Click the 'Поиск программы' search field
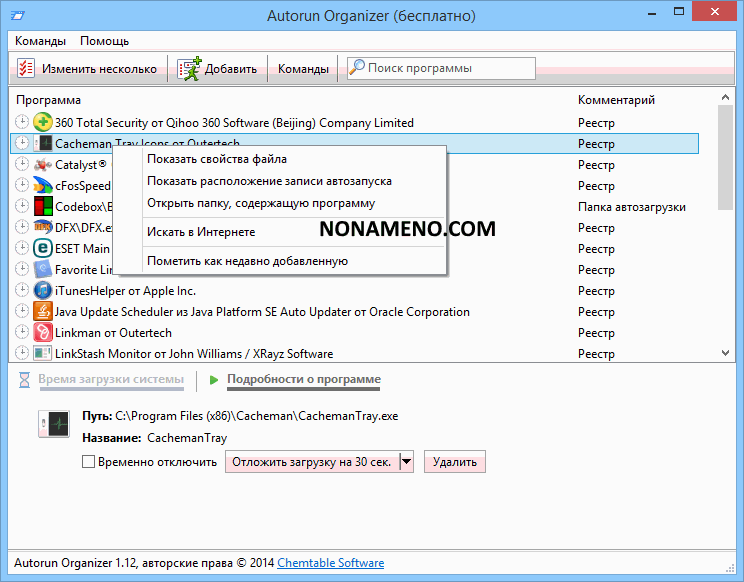The width and height of the screenshot is (744, 582). coord(448,69)
